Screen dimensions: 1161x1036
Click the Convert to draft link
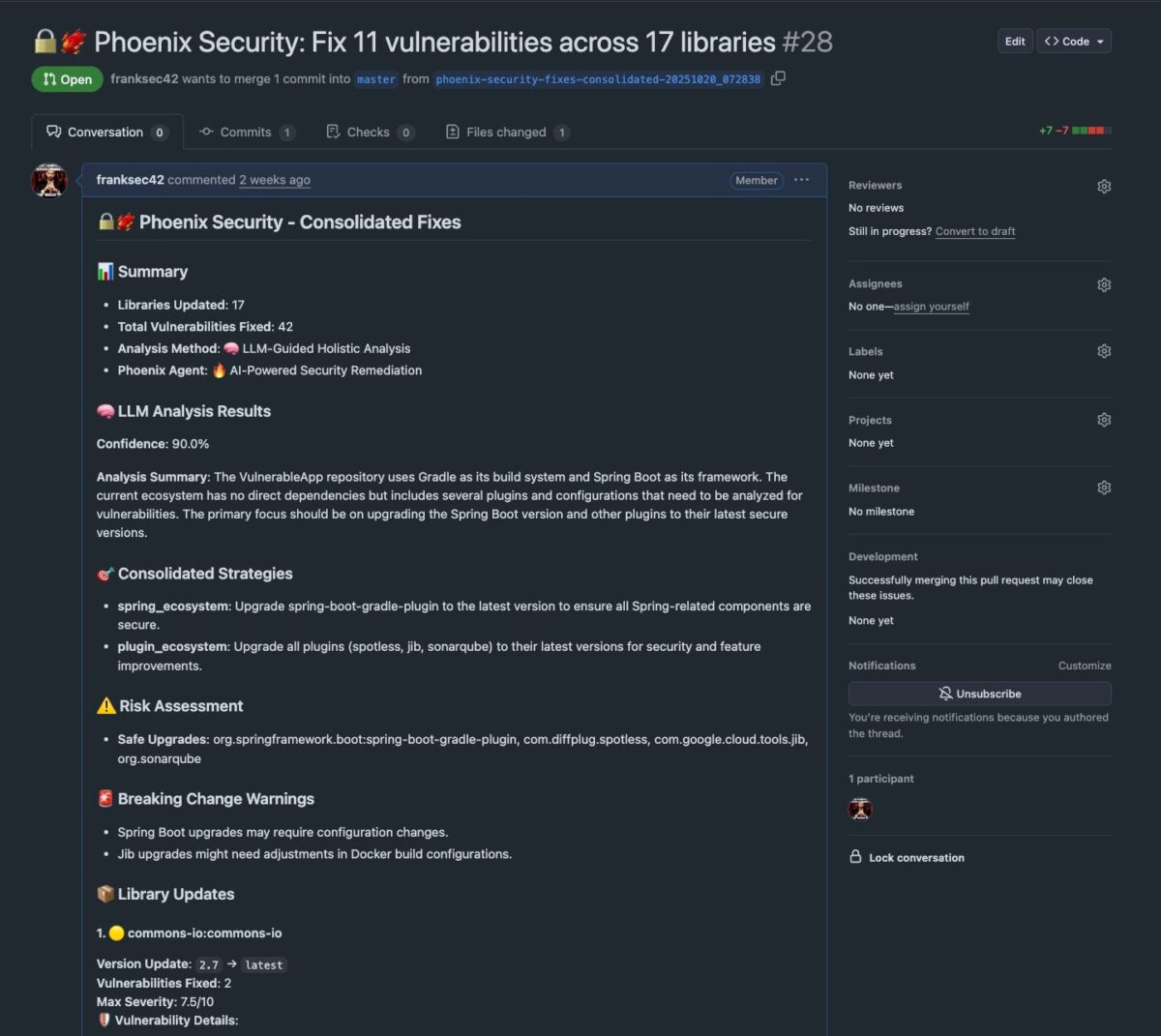[975, 231]
